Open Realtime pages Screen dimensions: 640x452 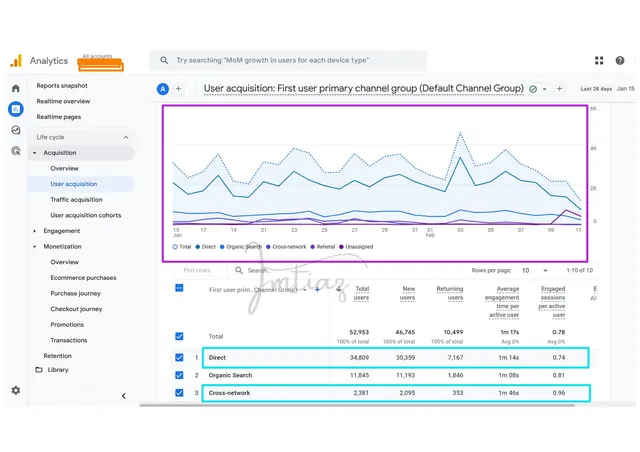(59, 117)
